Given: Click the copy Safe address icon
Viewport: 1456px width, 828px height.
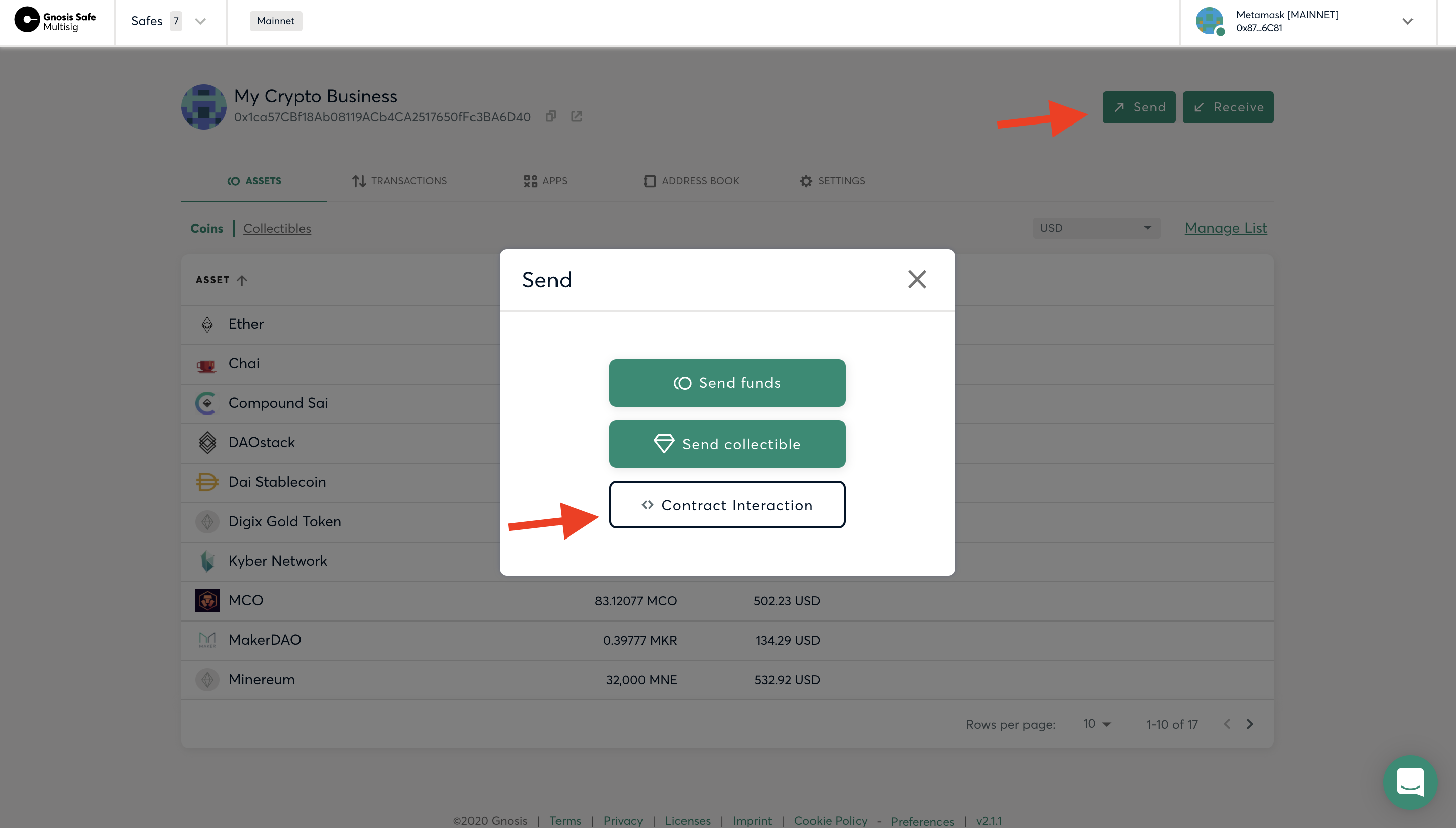Looking at the screenshot, I should (x=551, y=116).
